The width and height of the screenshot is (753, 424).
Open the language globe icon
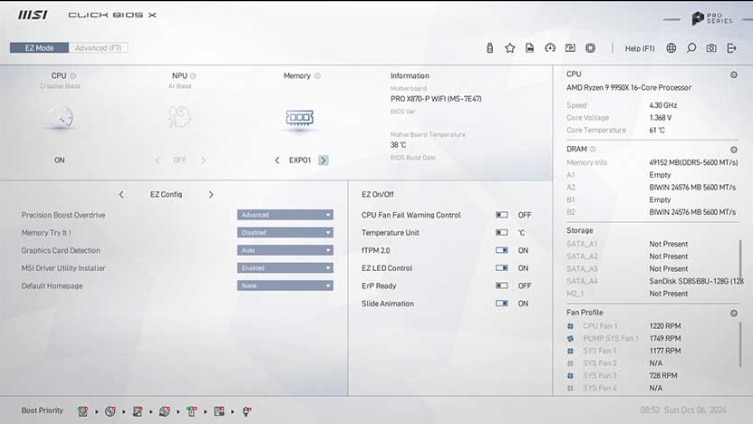pyautogui.click(x=671, y=48)
